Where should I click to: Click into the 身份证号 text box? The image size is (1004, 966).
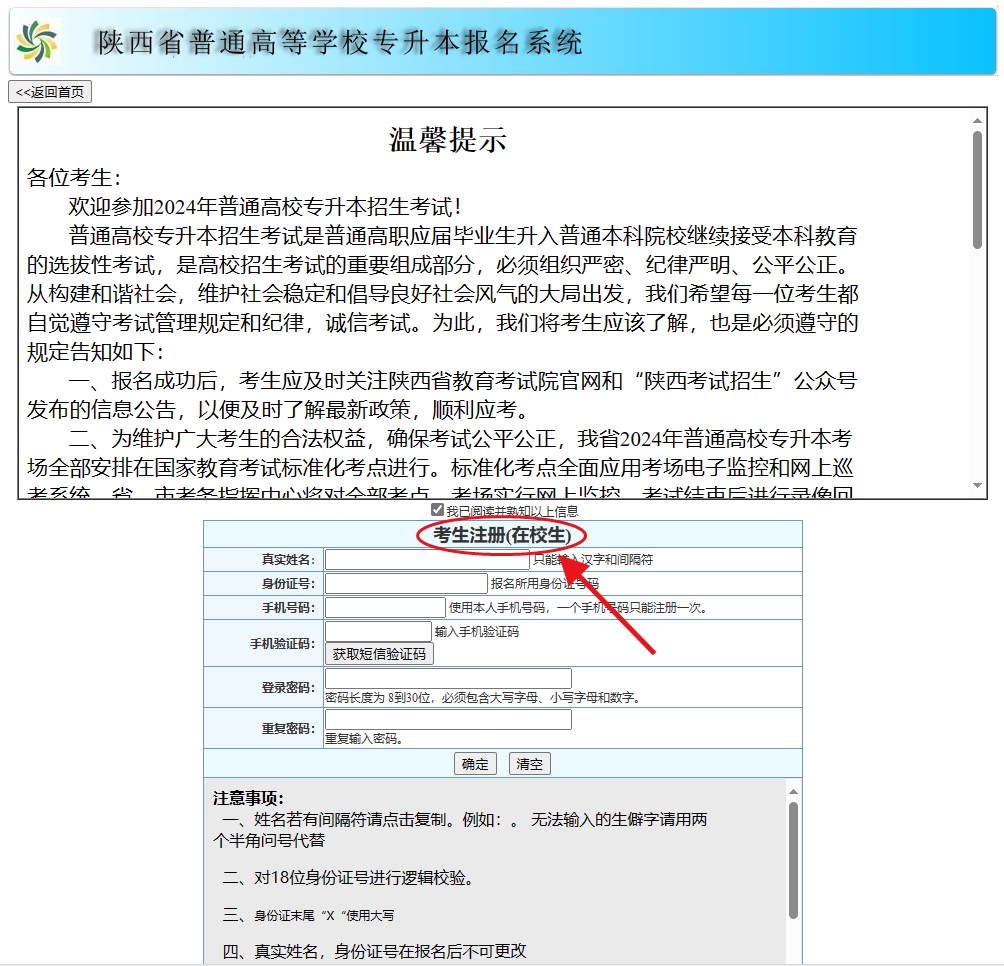[x=405, y=584]
